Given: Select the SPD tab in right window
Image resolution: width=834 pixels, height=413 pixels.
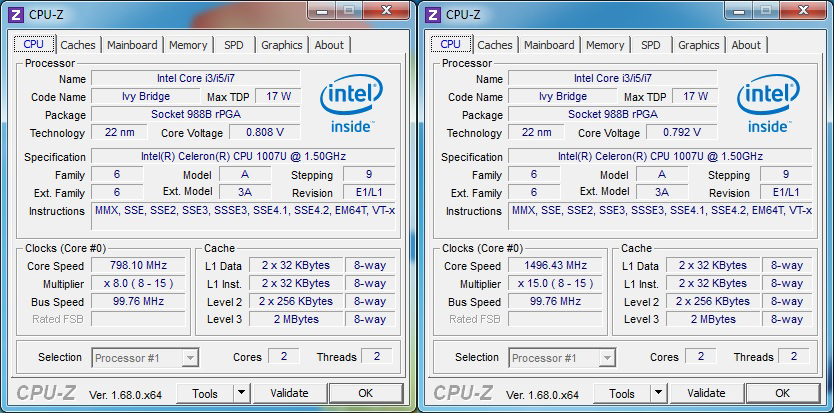Looking at the screenshot, I should pyautogui.click(x=650, y=45).
